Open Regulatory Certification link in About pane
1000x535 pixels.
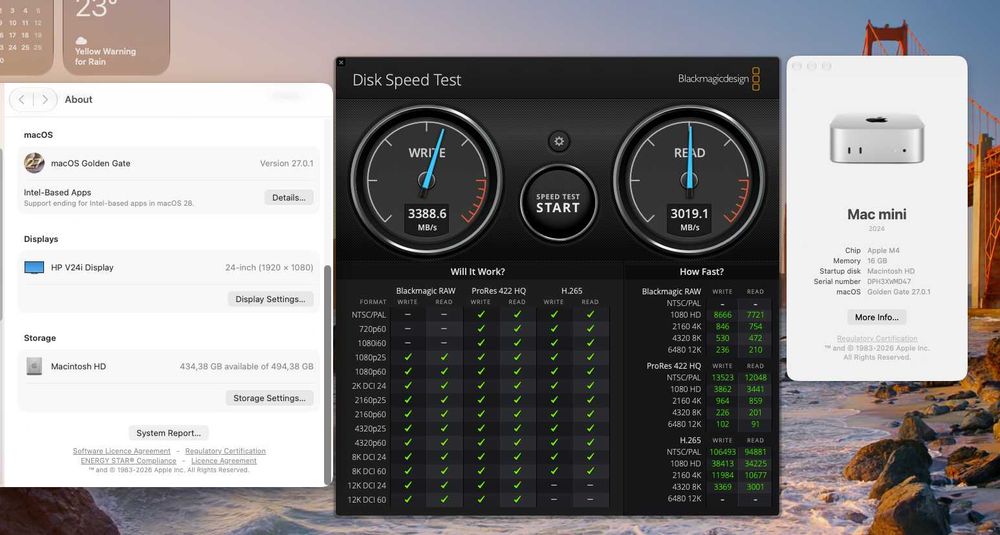tap(225, 451)
